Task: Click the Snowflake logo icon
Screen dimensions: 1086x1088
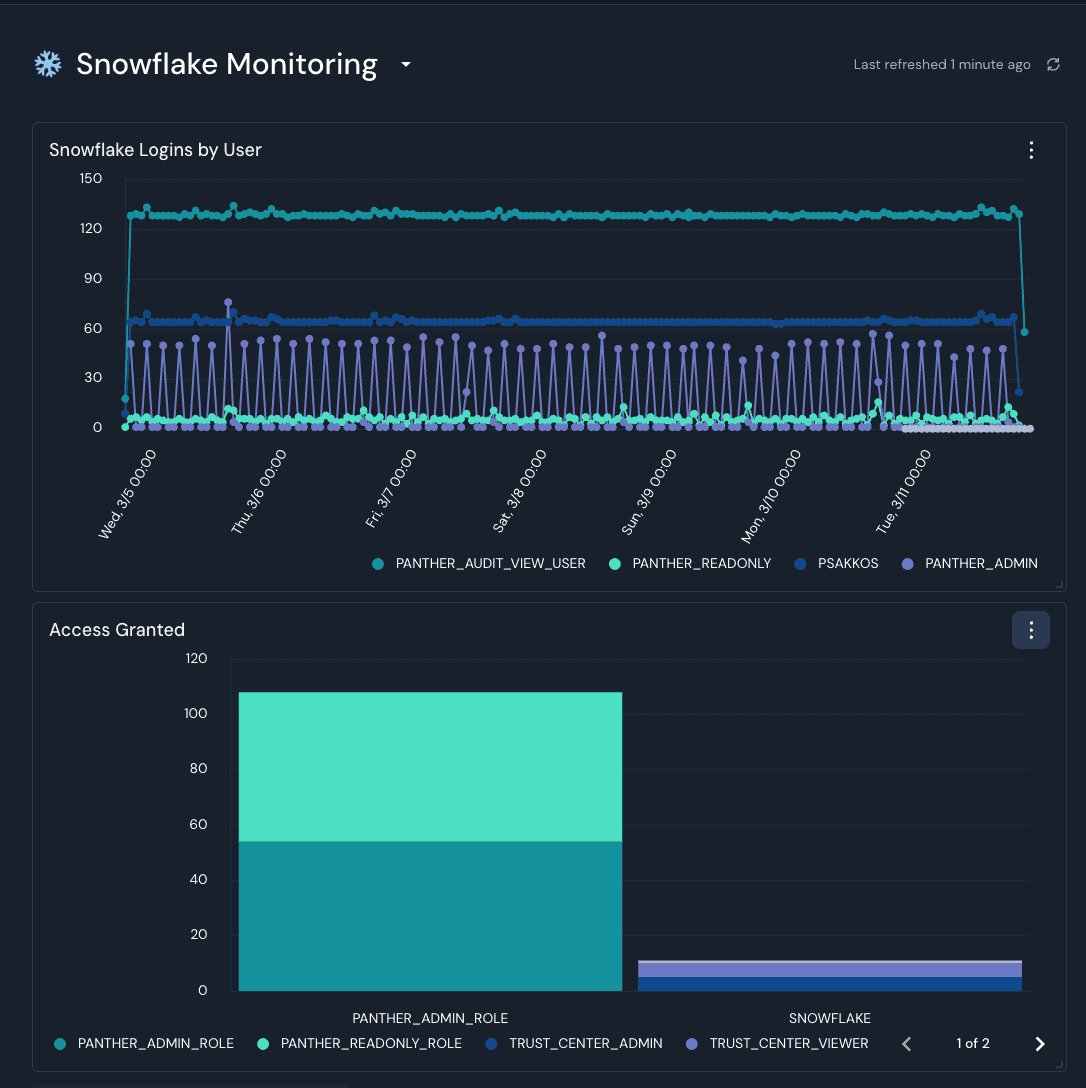Action: [x=48, y=64]
